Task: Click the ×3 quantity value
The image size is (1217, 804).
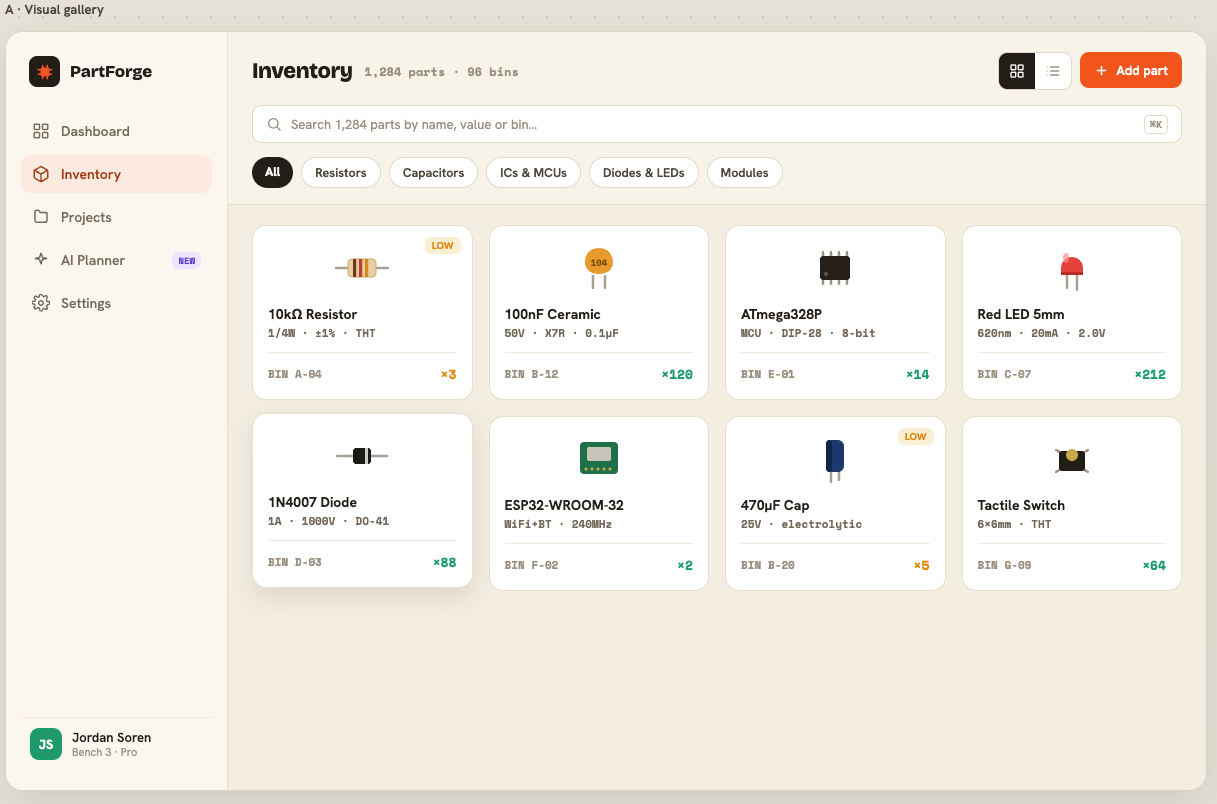Action: click(x=448, y=374)
